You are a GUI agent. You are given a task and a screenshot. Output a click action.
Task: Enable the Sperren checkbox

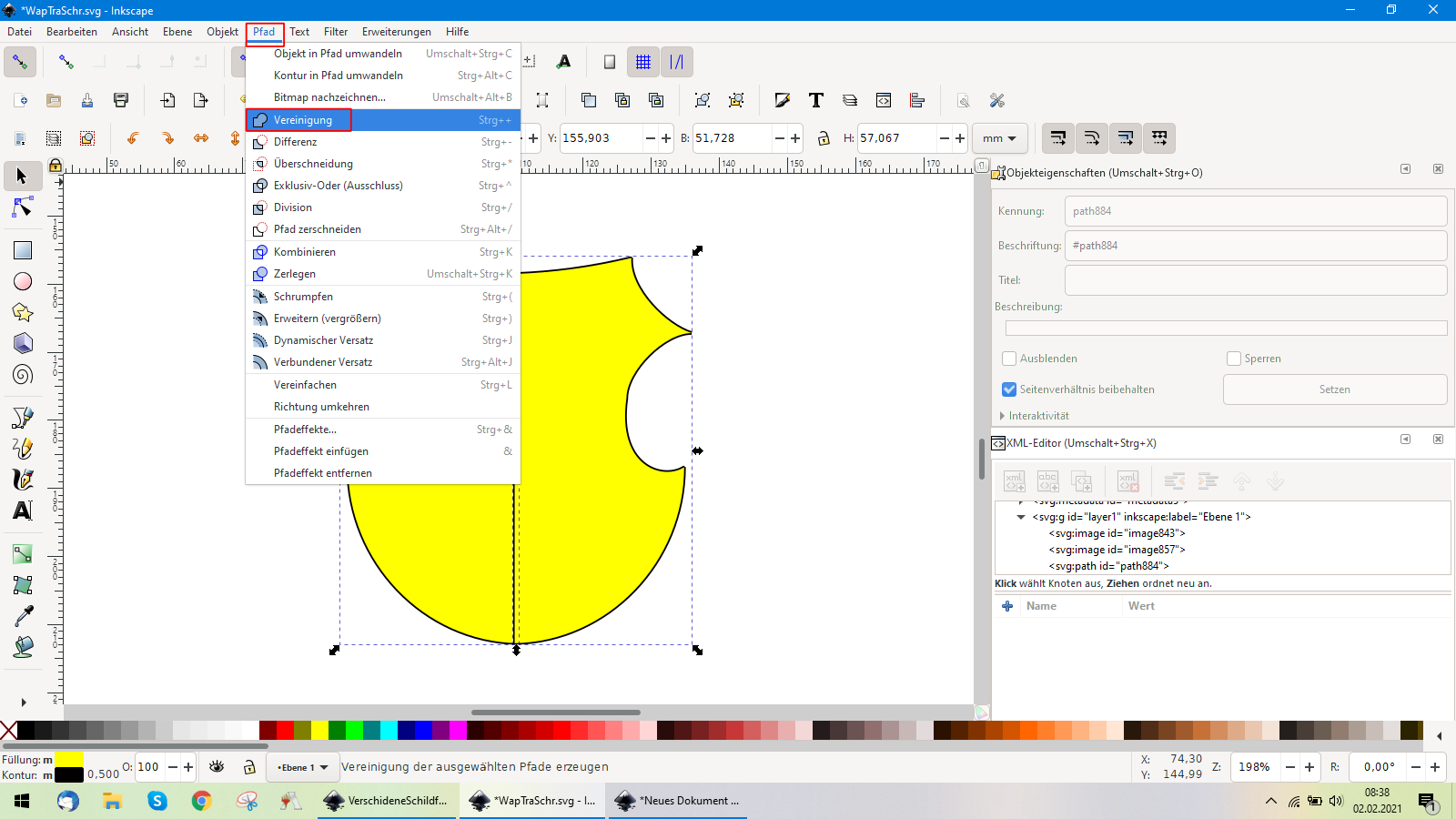tap(1234, 359)
